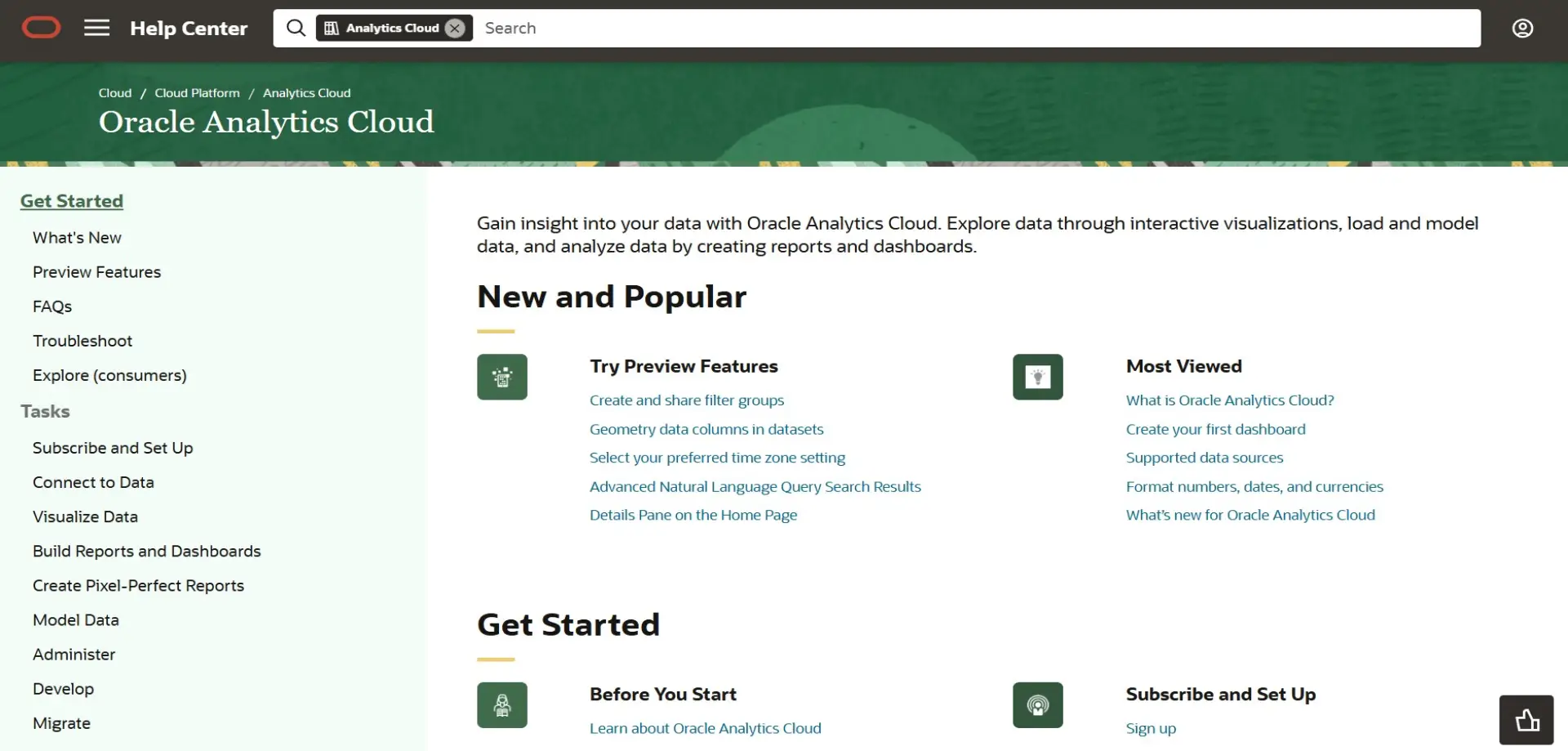
Task: Open Administer sidebar item
Action: [x=73, y=654]
